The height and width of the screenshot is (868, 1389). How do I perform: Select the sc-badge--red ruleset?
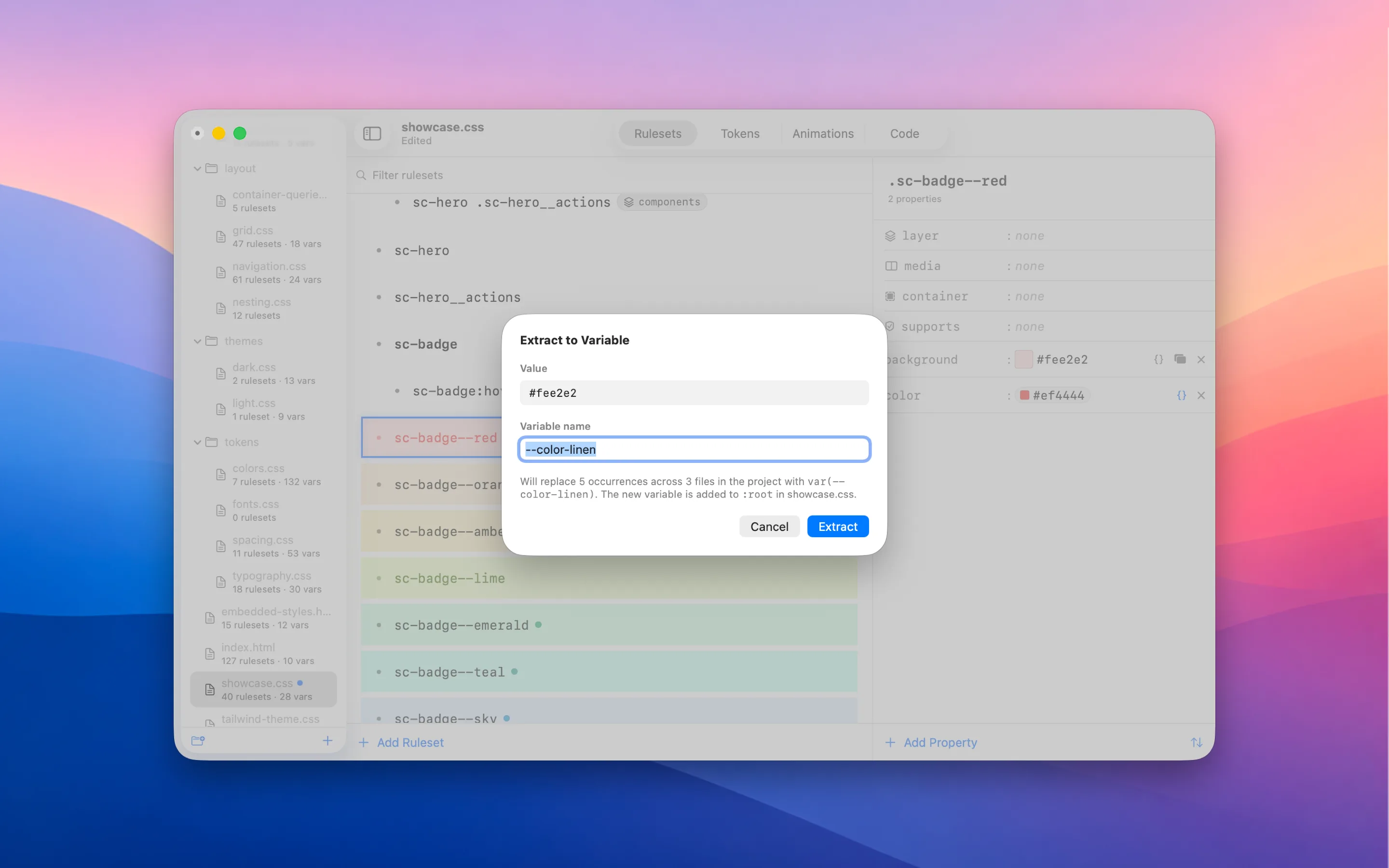pyautogui.click(x=432, y=437)
